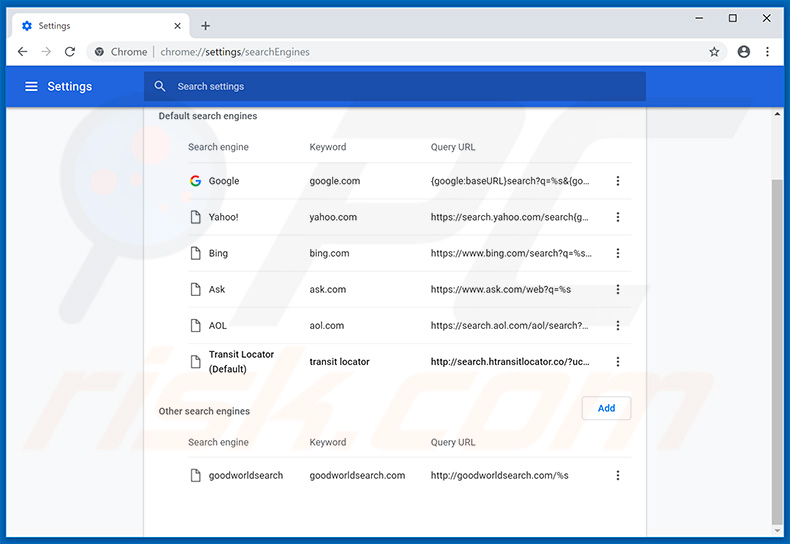Image resolution: width=790 pixels, height=544 pixels.
Task: Open a new tab
Action: 206,26
